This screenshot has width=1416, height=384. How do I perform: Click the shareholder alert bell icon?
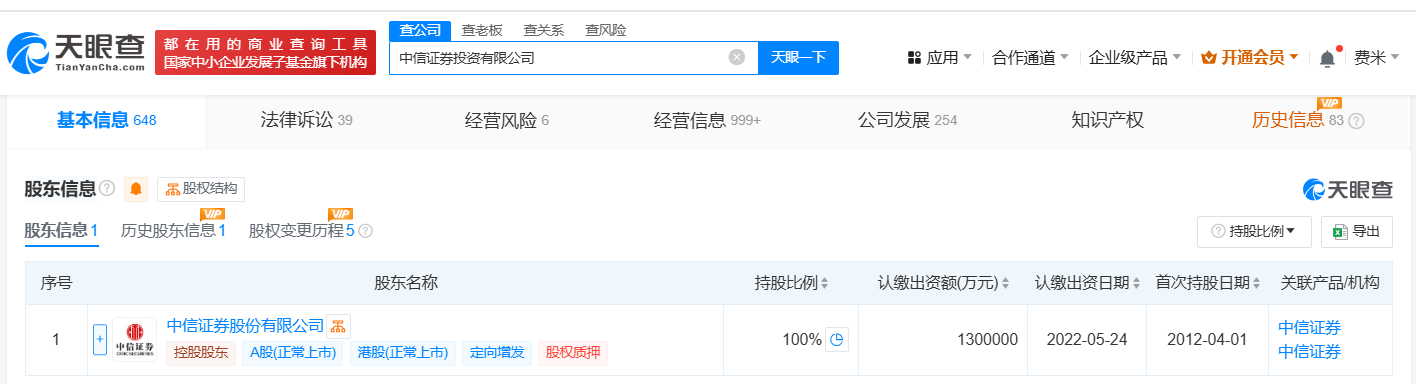[x=136, y=189]
